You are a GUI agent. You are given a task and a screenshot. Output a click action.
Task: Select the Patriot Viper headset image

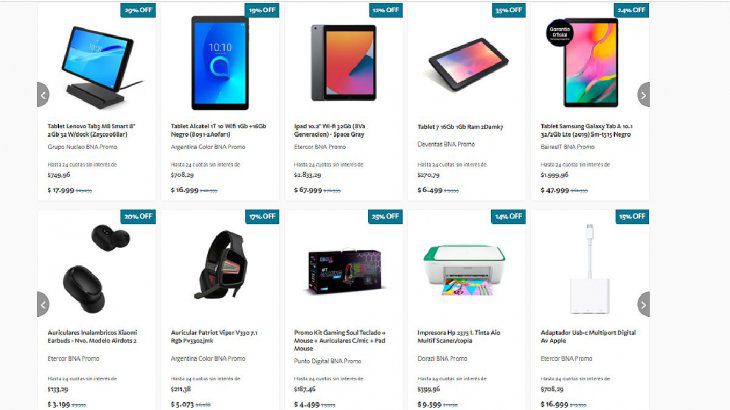point(221,265)
